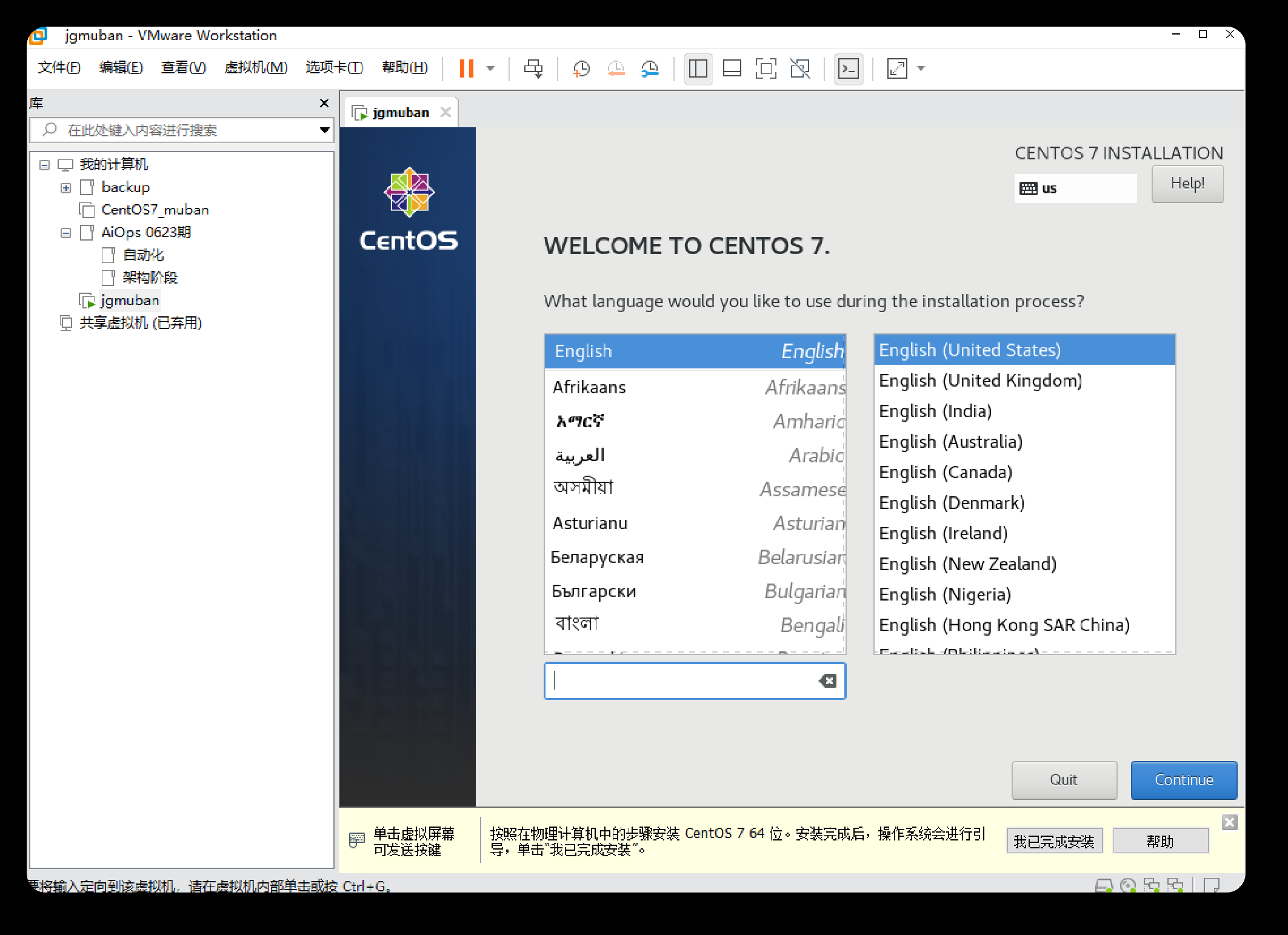Click the Unity mode toolbar icon

coord(800,68)
